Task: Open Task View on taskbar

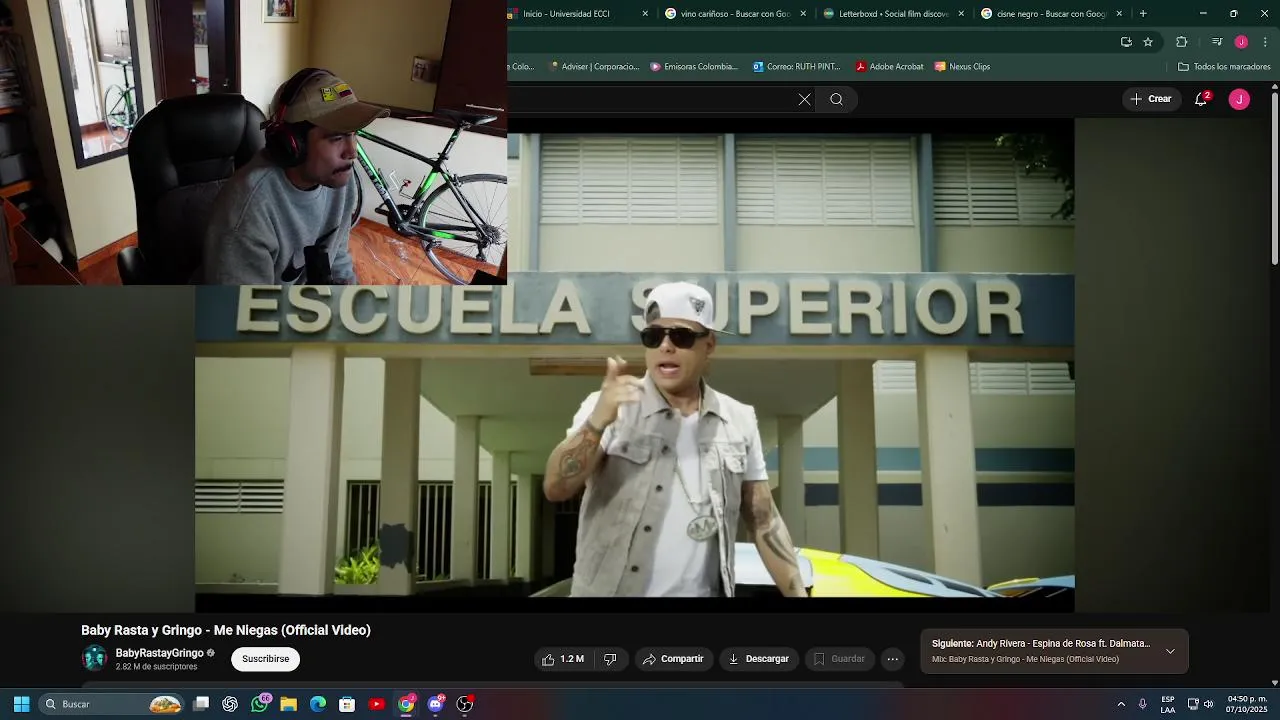Action: coord(201,704)
